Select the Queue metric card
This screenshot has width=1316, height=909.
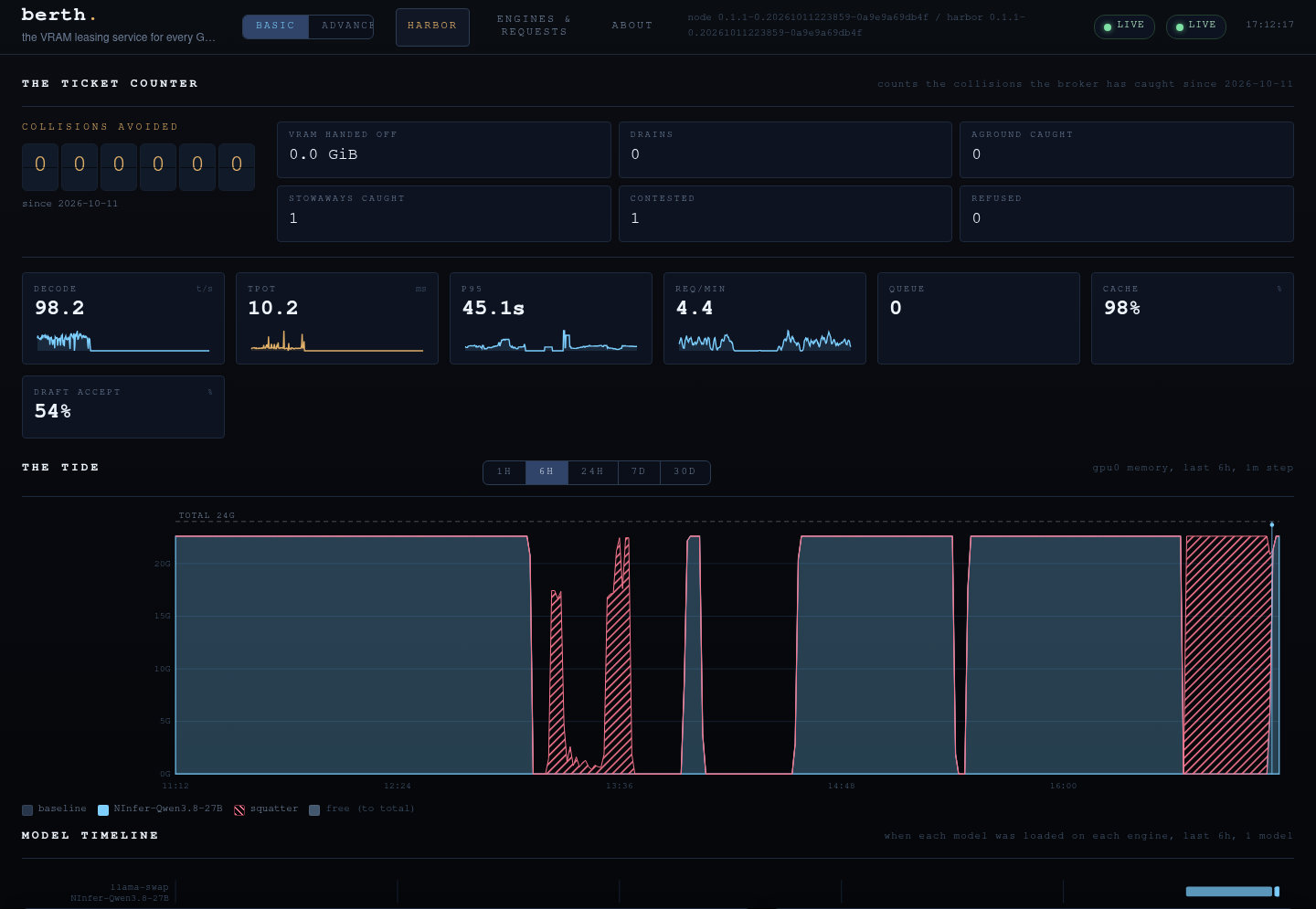point(979,318)
